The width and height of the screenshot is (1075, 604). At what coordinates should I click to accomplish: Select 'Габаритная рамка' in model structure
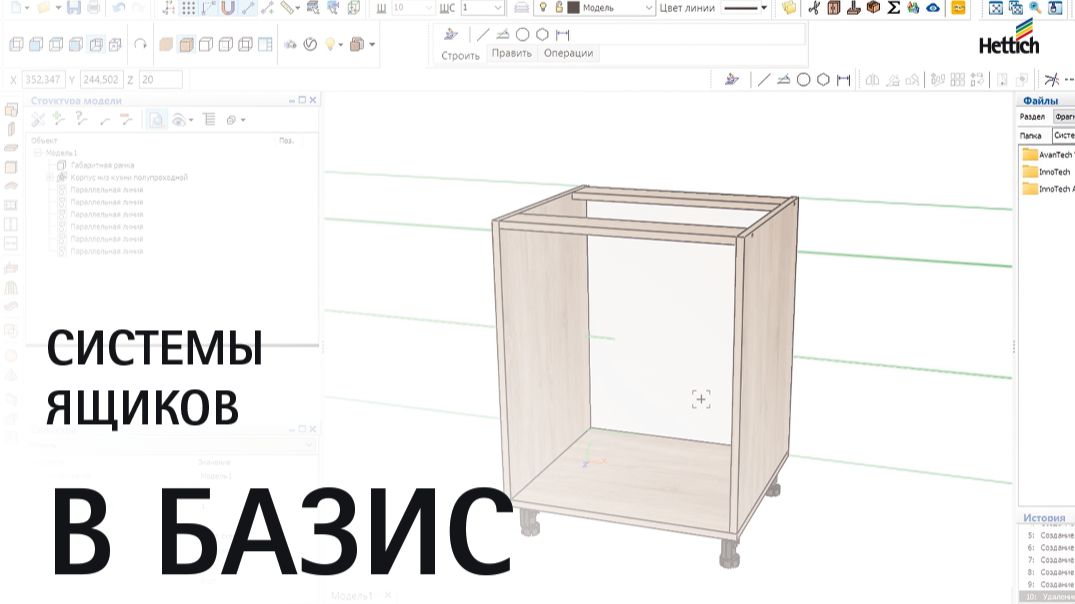coord(102,165)
